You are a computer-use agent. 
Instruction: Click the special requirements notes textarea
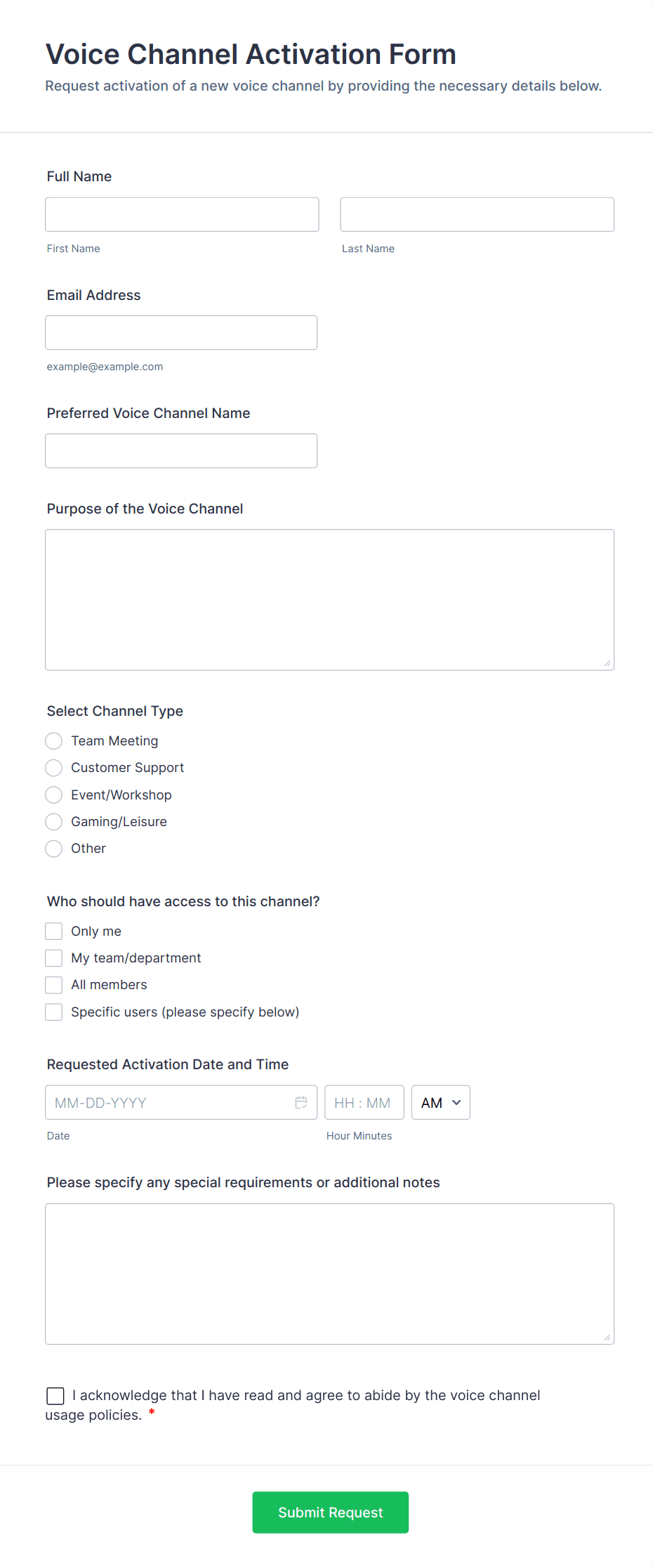coord(329,1274)
